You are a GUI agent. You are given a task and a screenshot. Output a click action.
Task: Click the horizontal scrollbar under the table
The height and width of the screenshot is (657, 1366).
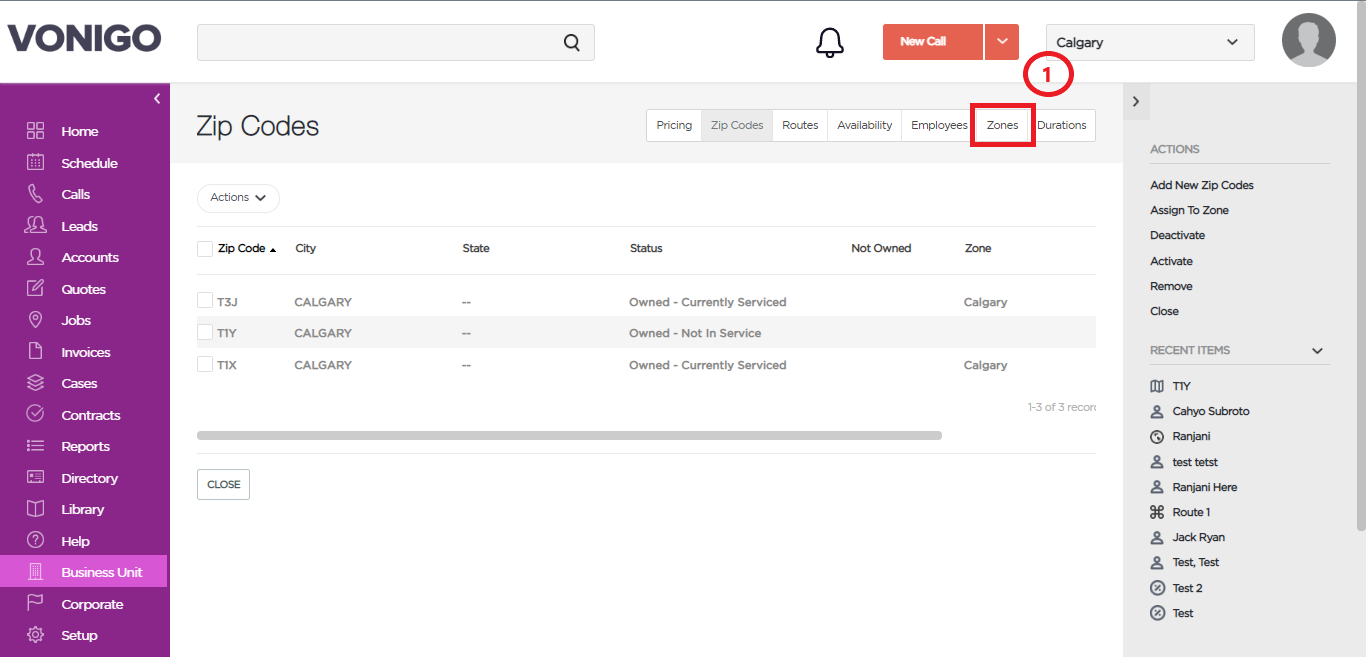569,435
